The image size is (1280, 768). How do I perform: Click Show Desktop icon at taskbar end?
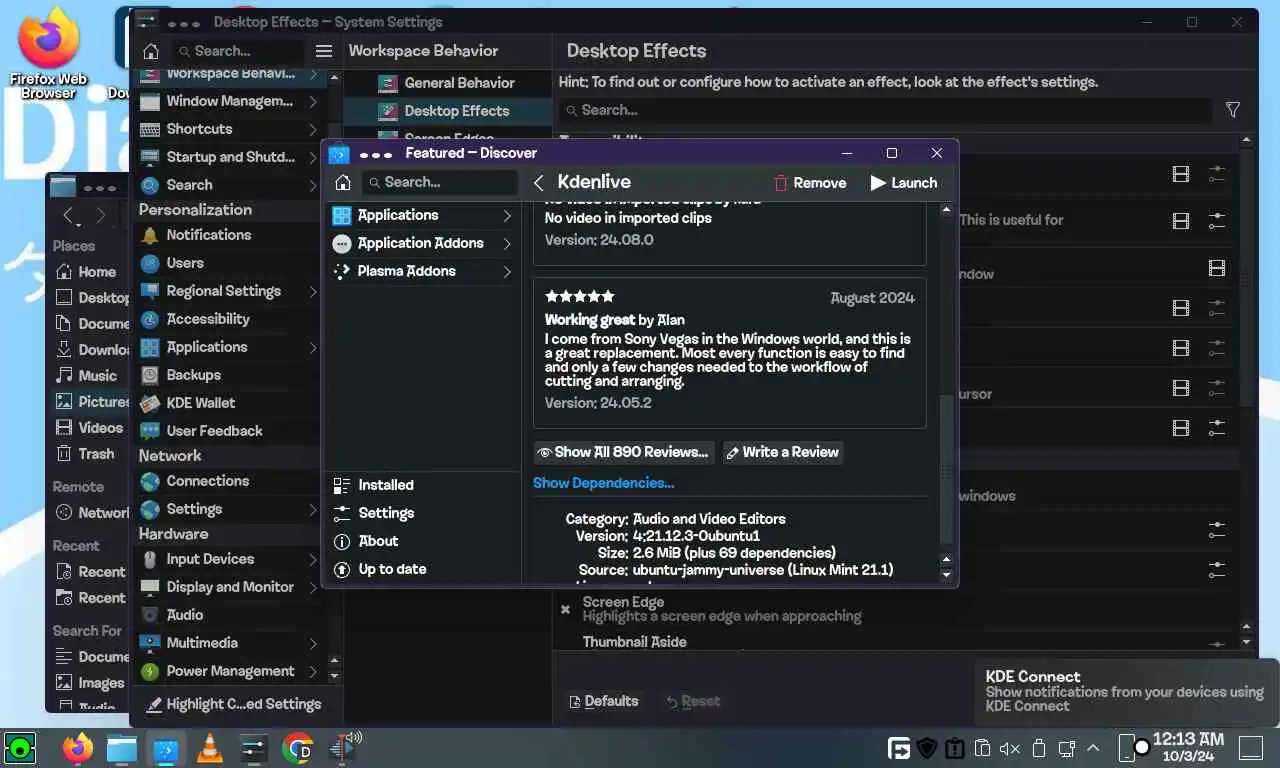tap(1251, 748)
